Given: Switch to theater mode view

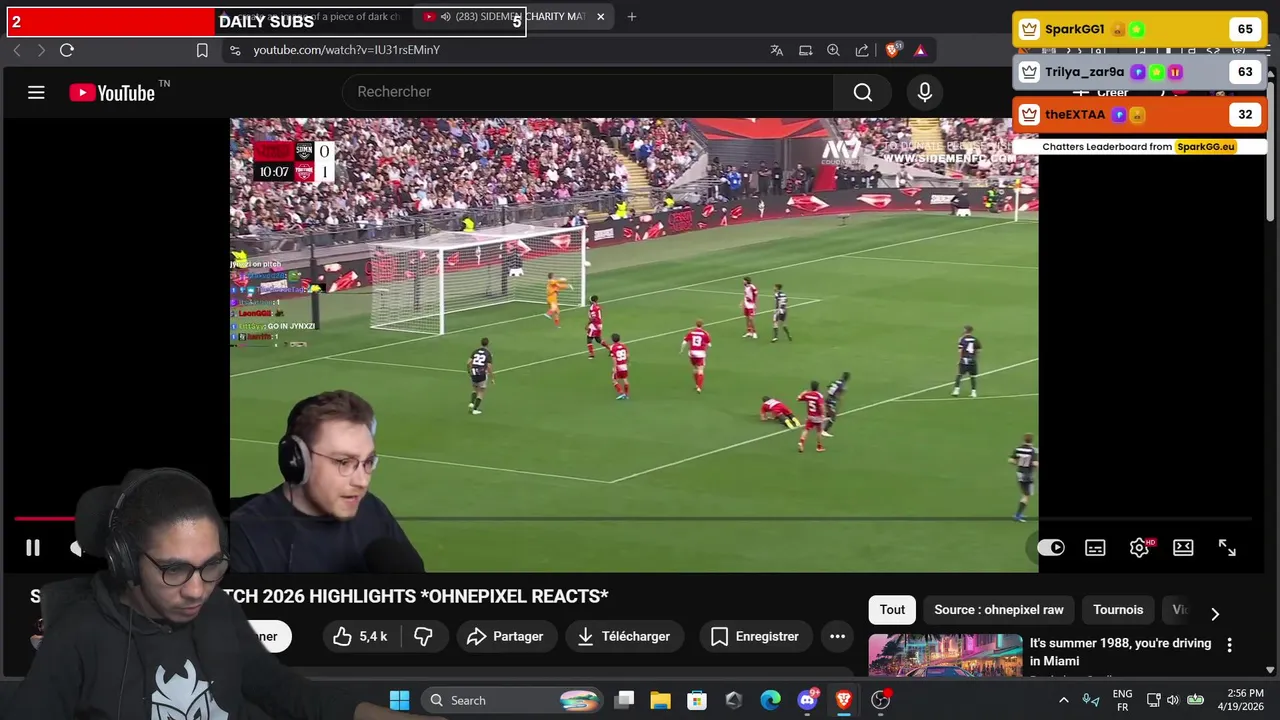Looking at the screenshot, I should pos(1183,547).
